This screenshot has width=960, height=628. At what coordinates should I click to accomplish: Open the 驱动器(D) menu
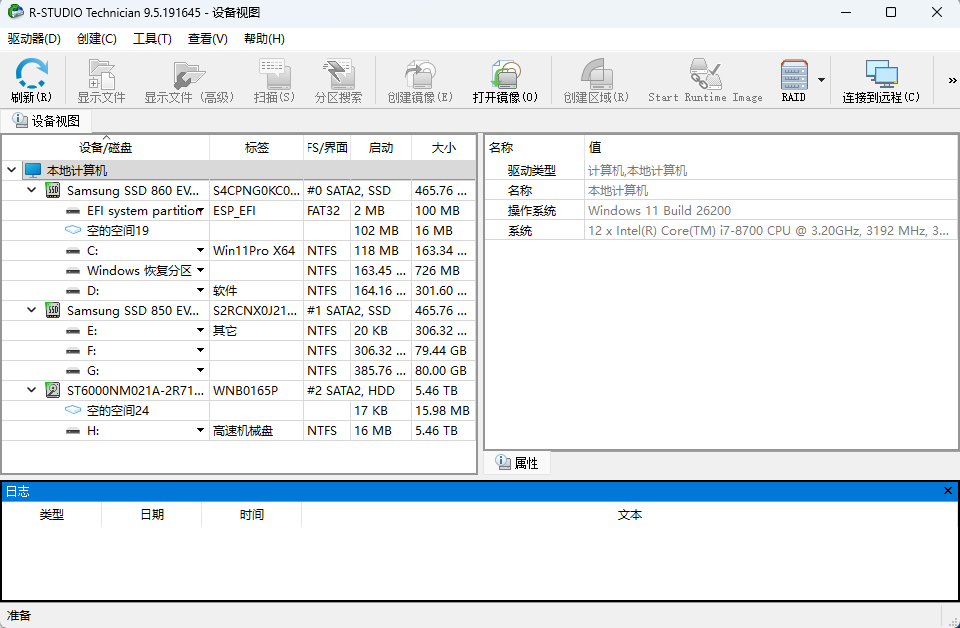34,39
